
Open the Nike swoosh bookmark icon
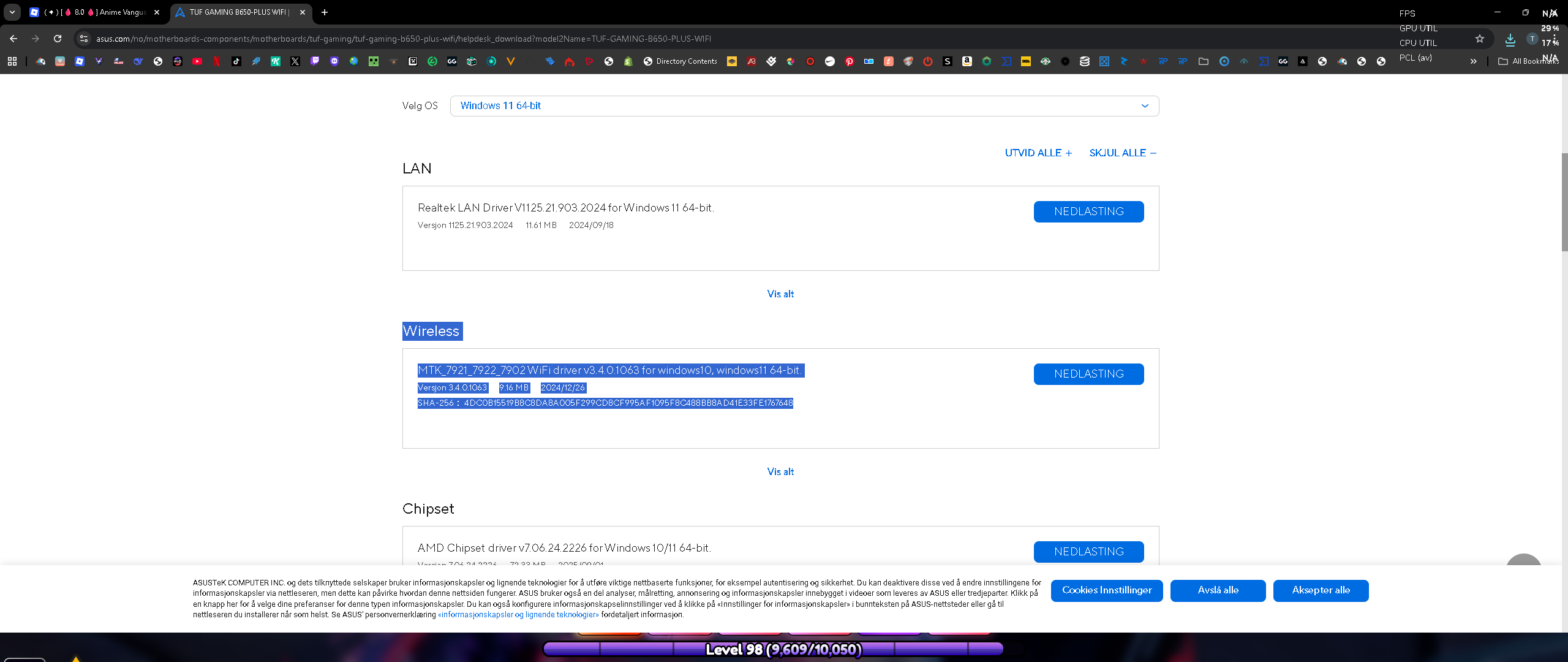point(830,61)
